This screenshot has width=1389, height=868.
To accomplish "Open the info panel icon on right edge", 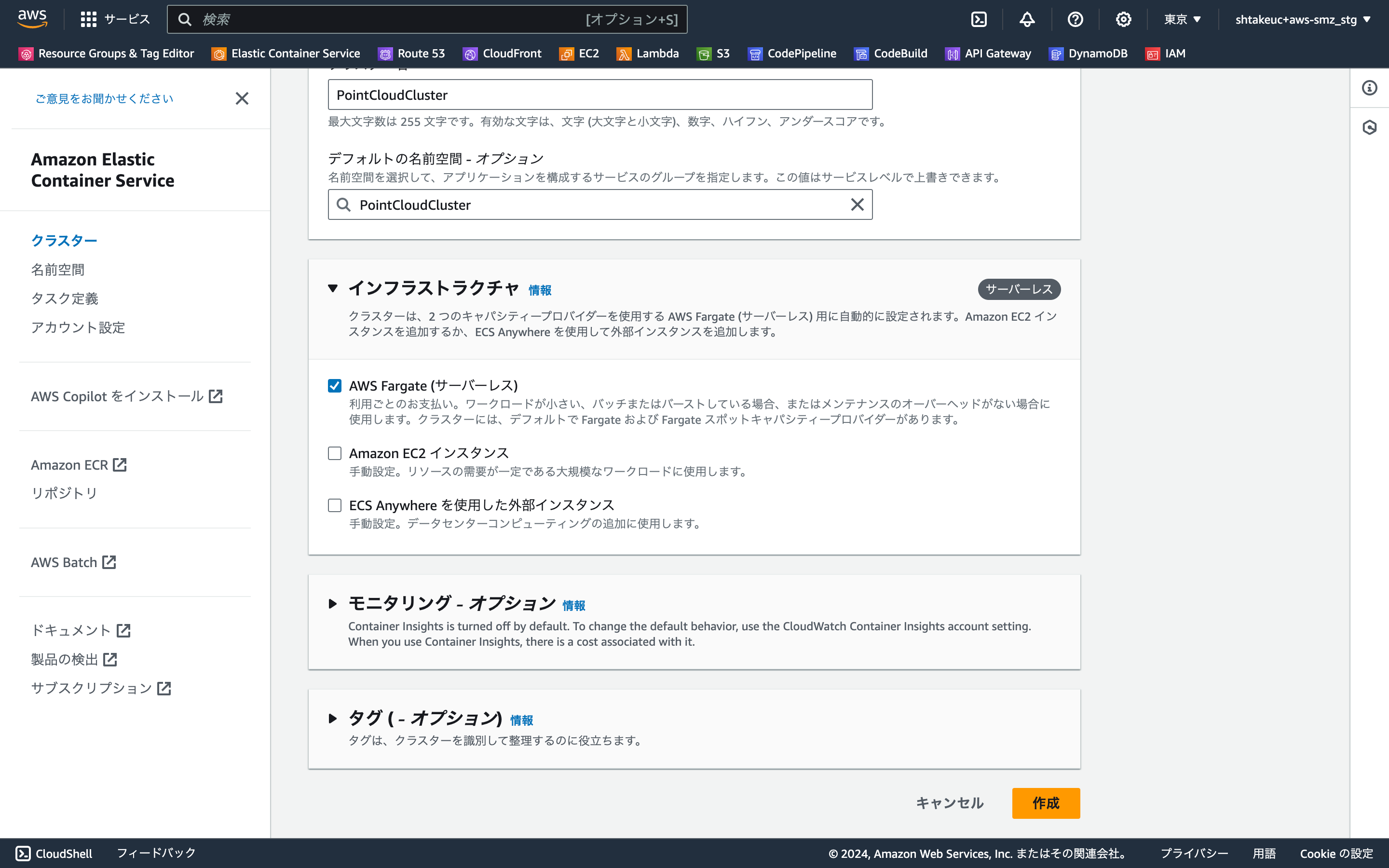I will pos(1370,88).
